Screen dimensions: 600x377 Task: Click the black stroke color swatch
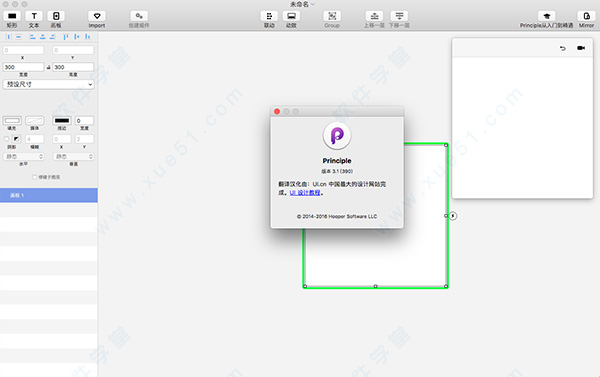[x=62, y=121]
